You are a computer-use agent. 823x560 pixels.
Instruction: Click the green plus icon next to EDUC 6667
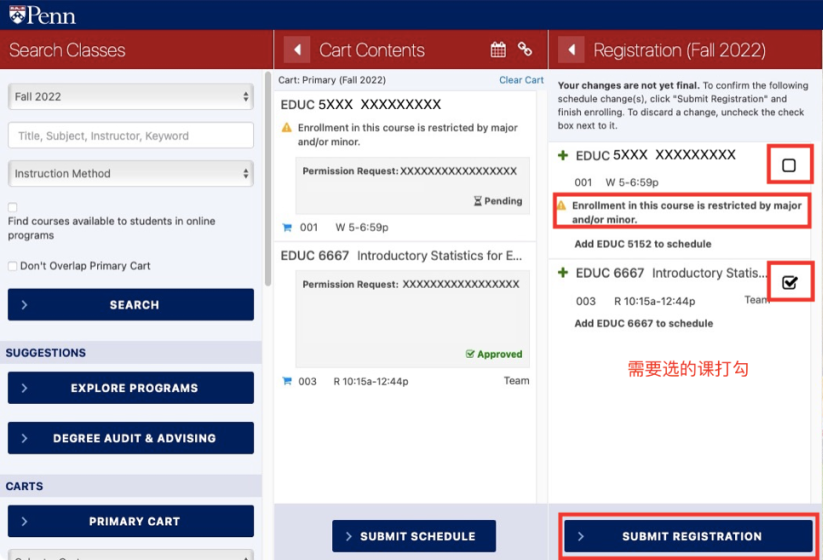[563, 272]
